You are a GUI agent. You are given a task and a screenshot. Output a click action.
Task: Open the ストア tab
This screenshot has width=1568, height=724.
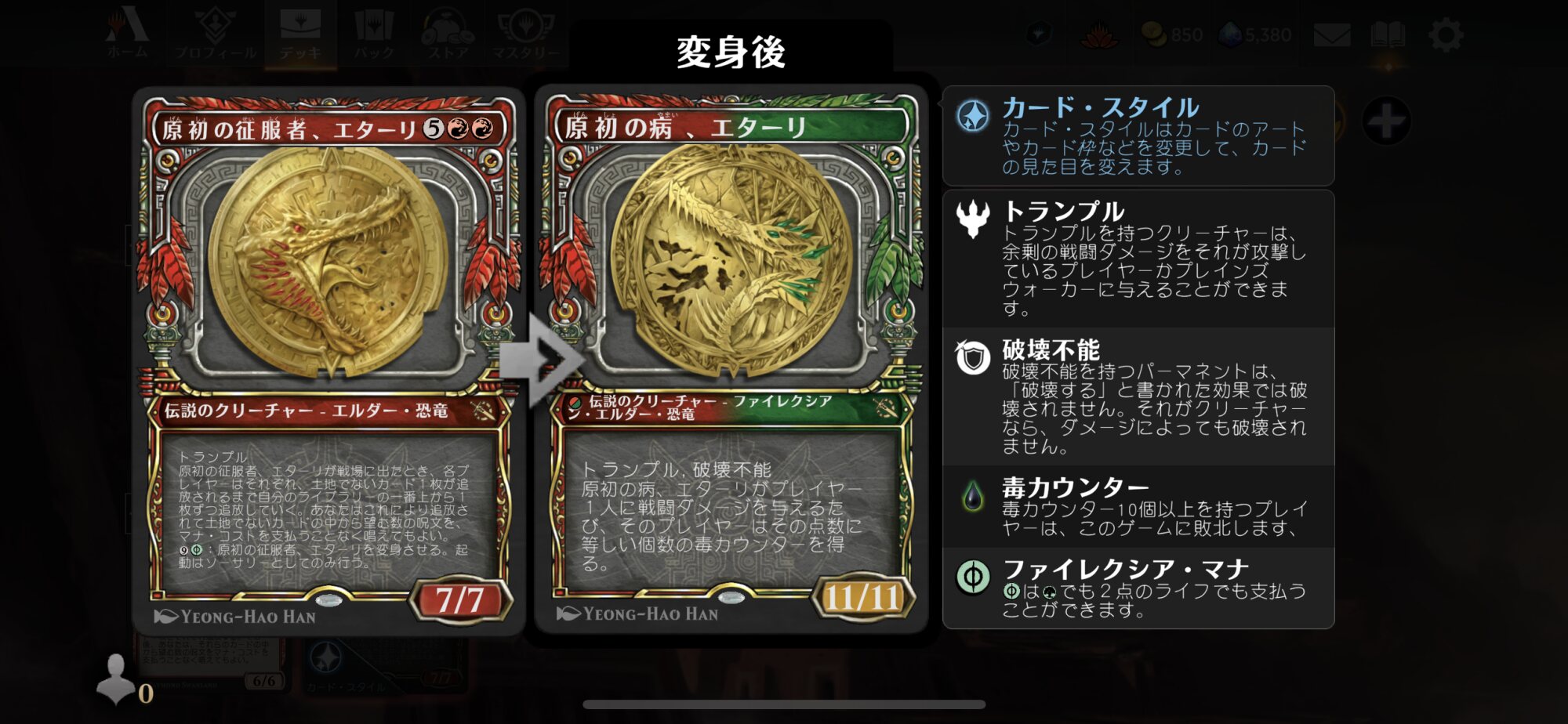click(x=448, y=34)
